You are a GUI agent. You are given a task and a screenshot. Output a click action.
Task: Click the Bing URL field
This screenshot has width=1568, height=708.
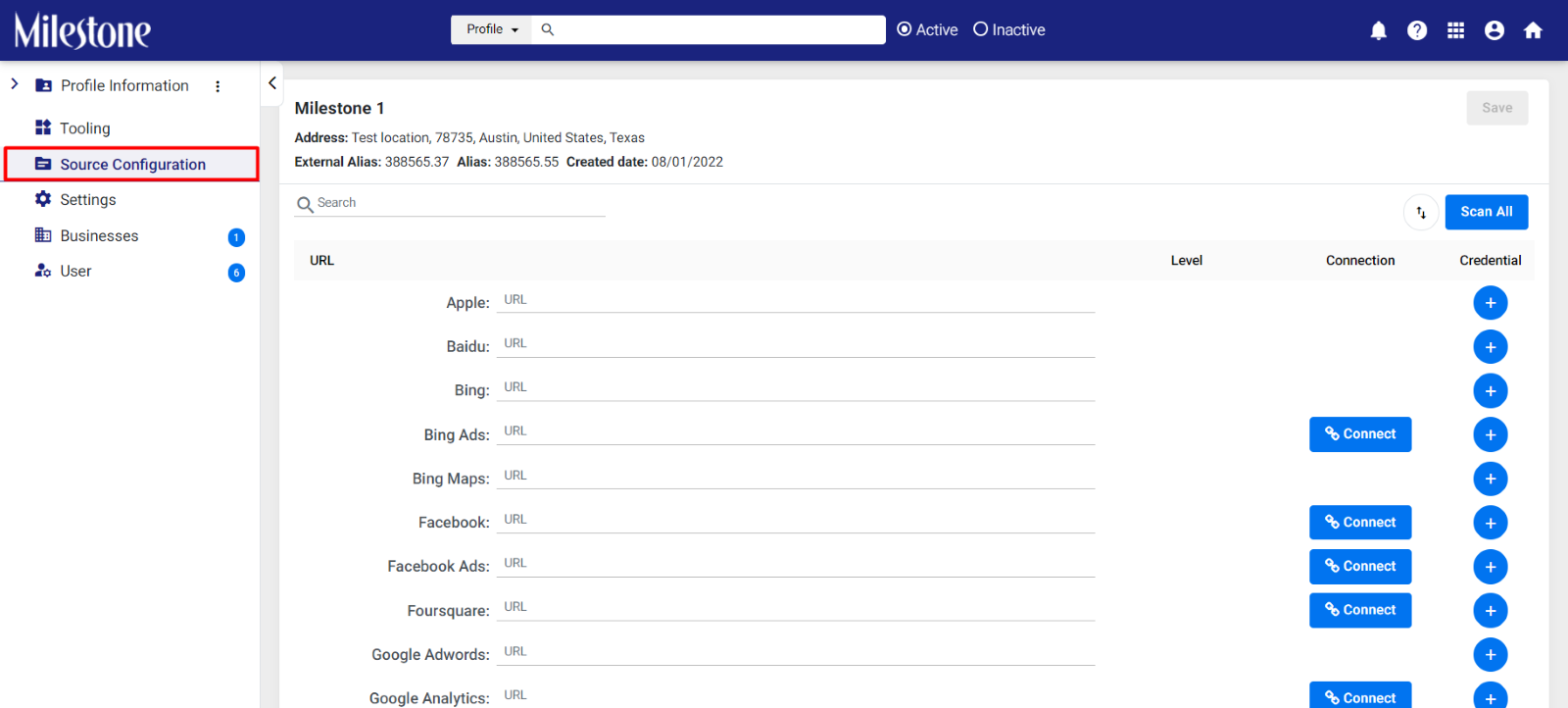click(796, 387)
